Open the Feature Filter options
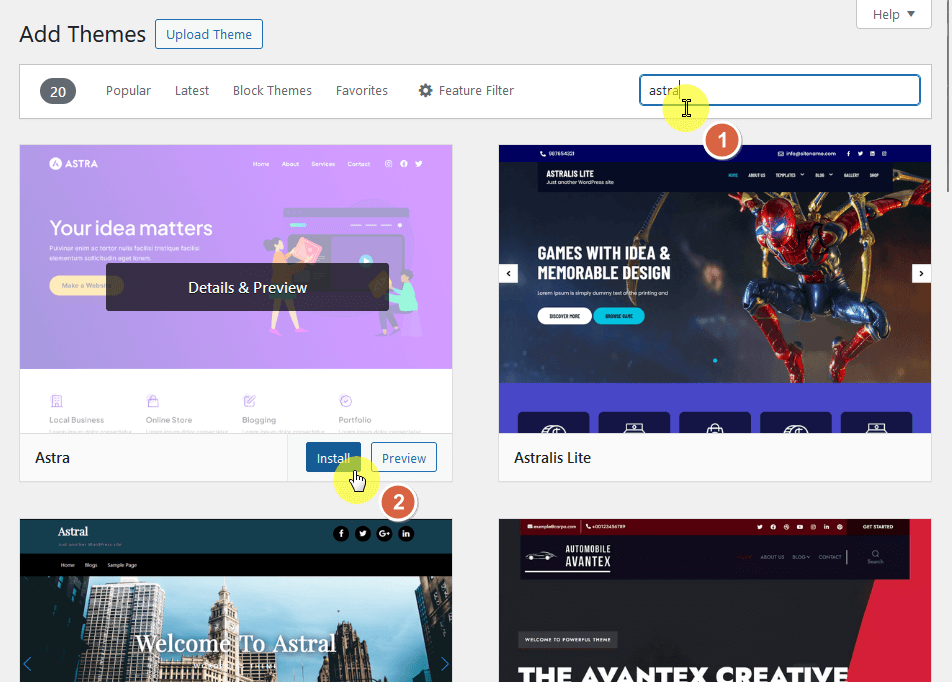 pos(466,90)
